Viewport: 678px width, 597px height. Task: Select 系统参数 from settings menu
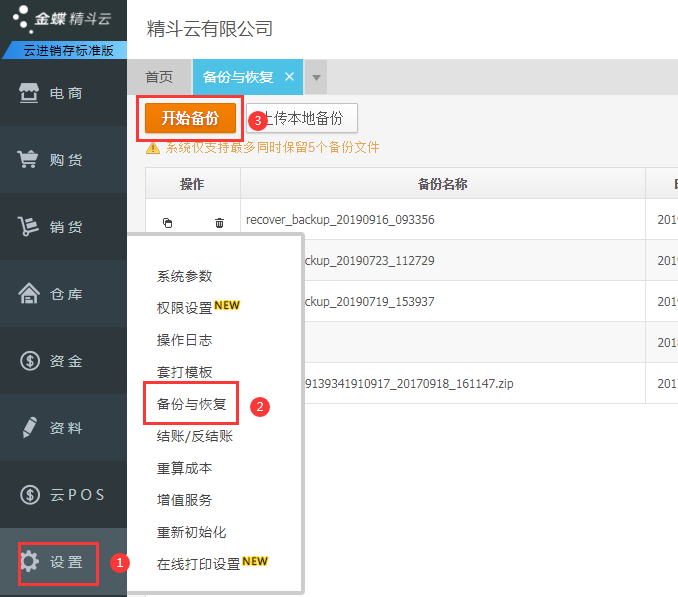click(x=184, y=276)
